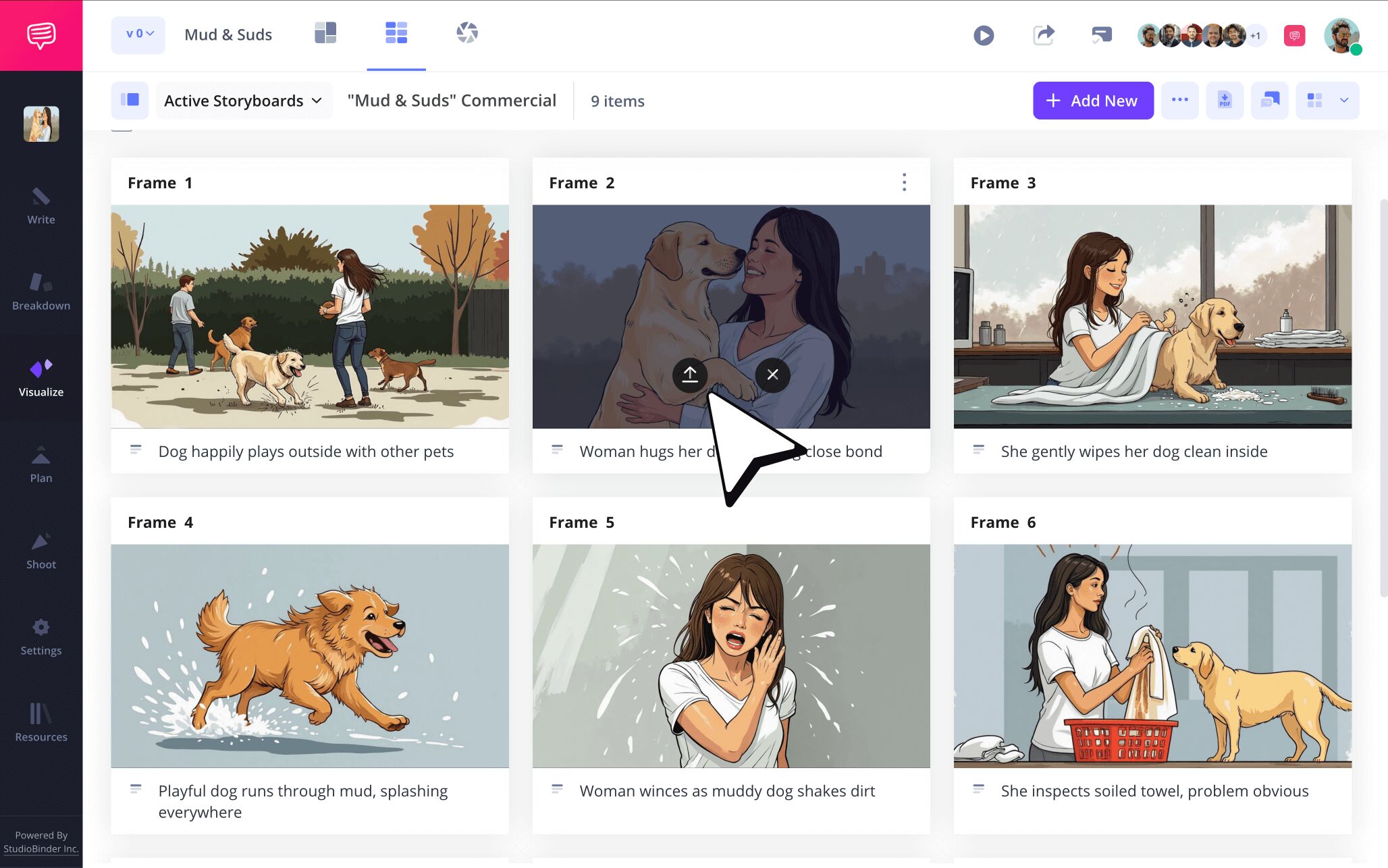Go to Shoot section in sidebar
The image size is (1388, 868).
click(41, 551)
